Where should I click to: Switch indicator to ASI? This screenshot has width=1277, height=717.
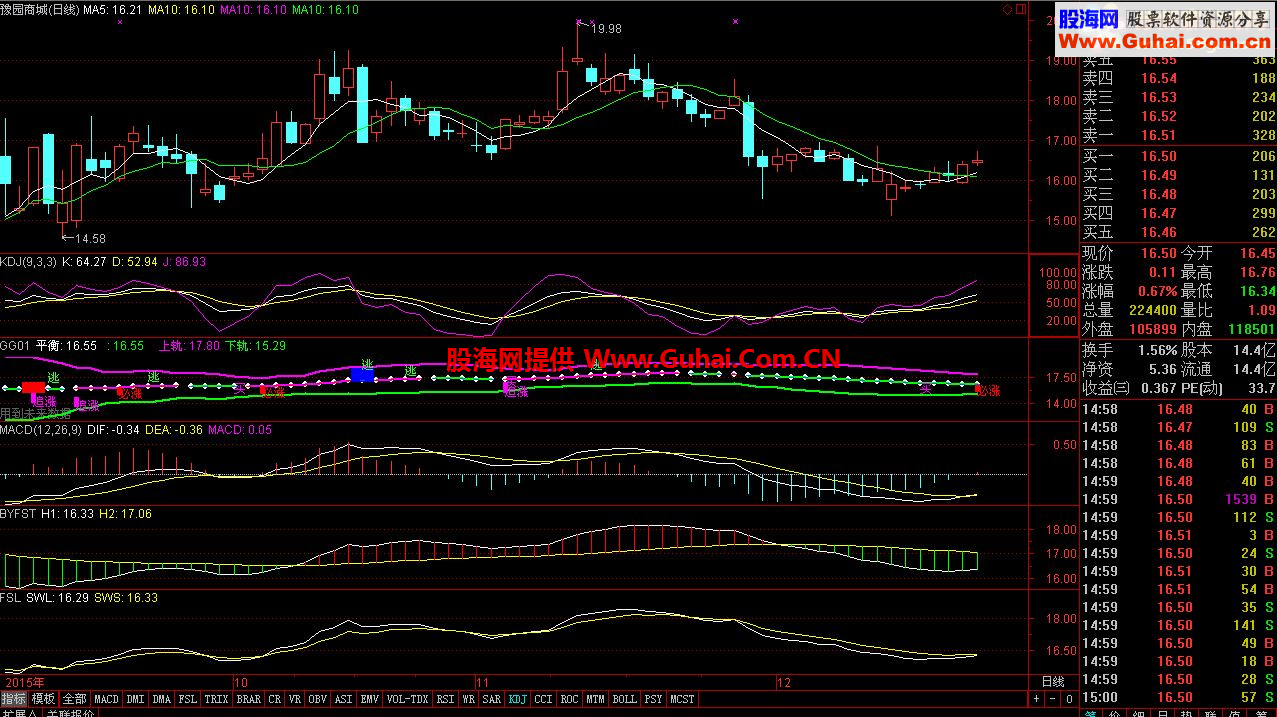344,699
